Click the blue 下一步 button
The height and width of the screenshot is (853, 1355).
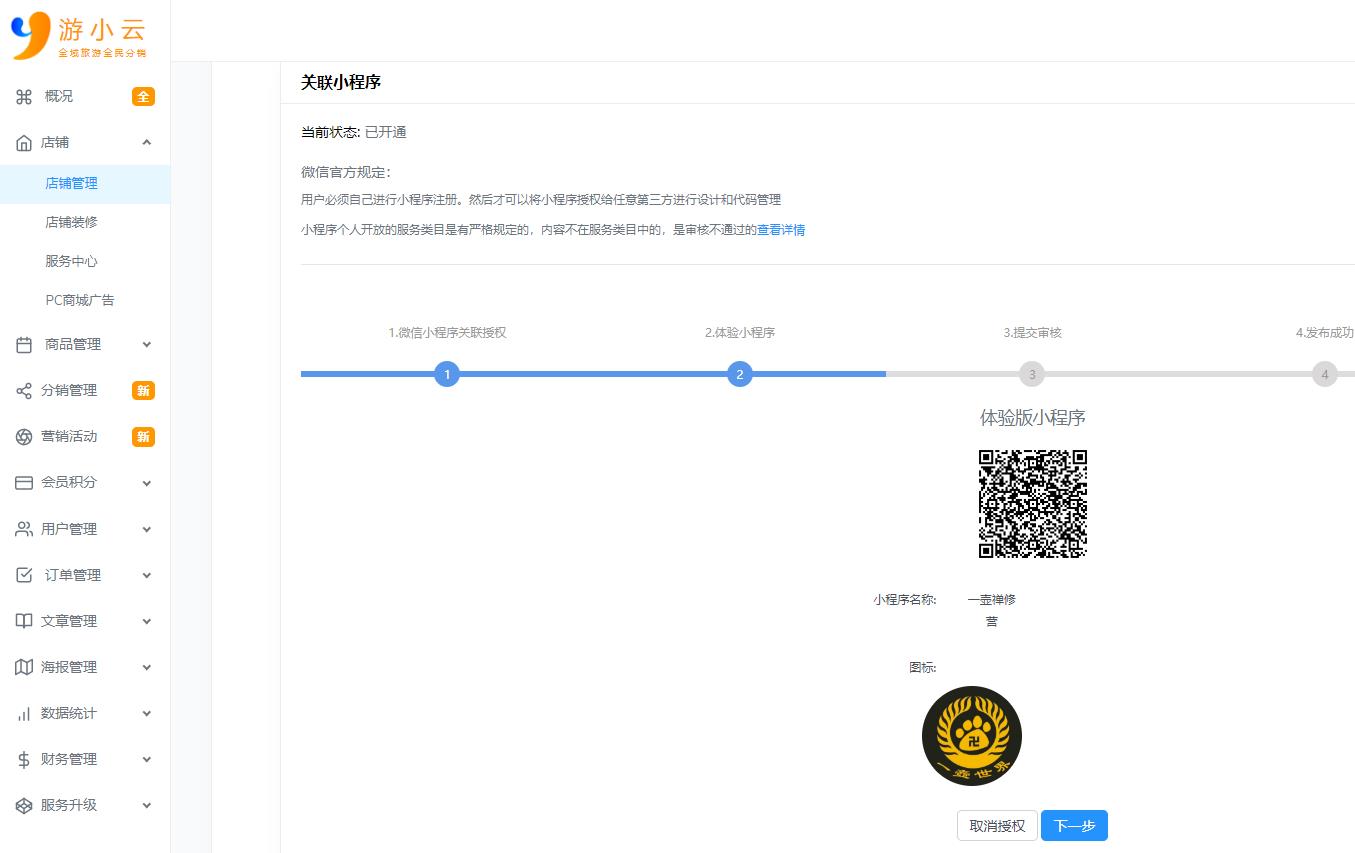pyautogui.click(x=1074, y=826)
